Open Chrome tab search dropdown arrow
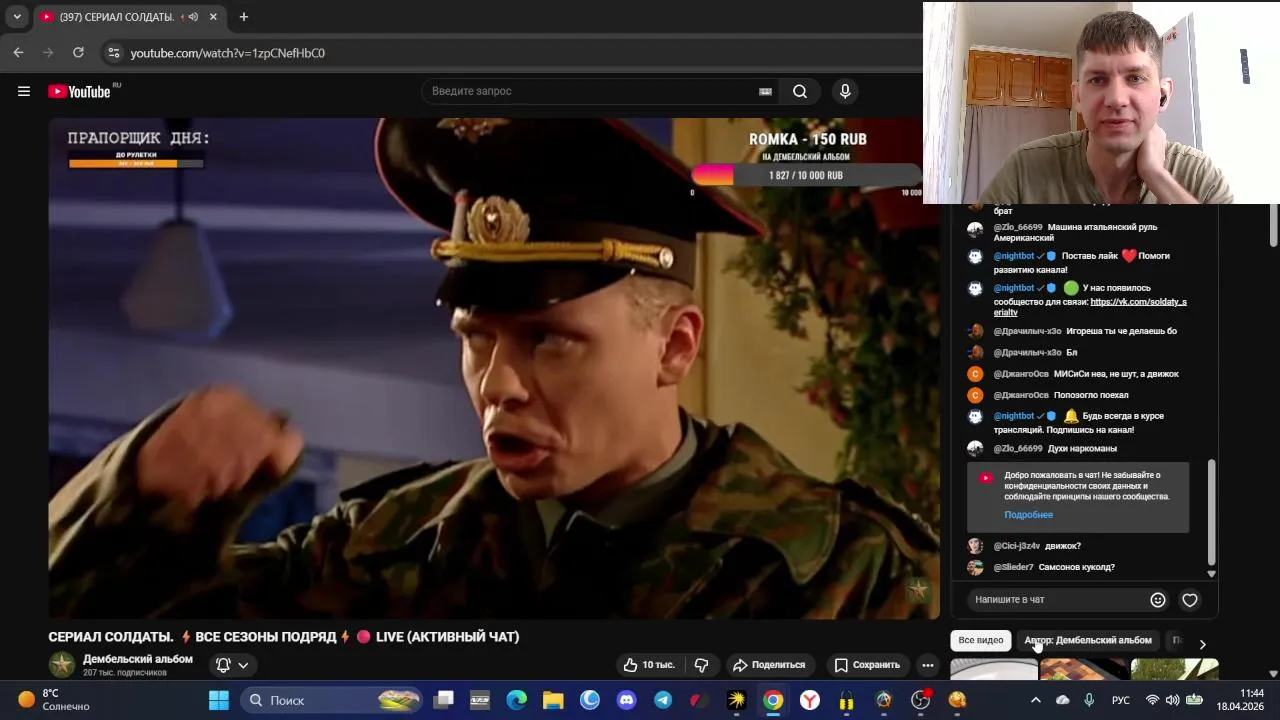The width and height of the screenshot is (1280, 720). (x=17, y=17)
